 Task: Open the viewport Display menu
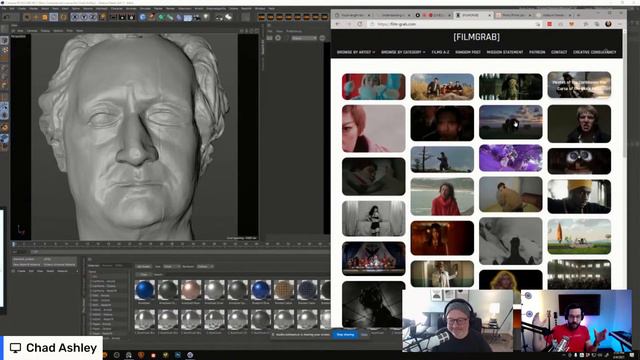45,31
